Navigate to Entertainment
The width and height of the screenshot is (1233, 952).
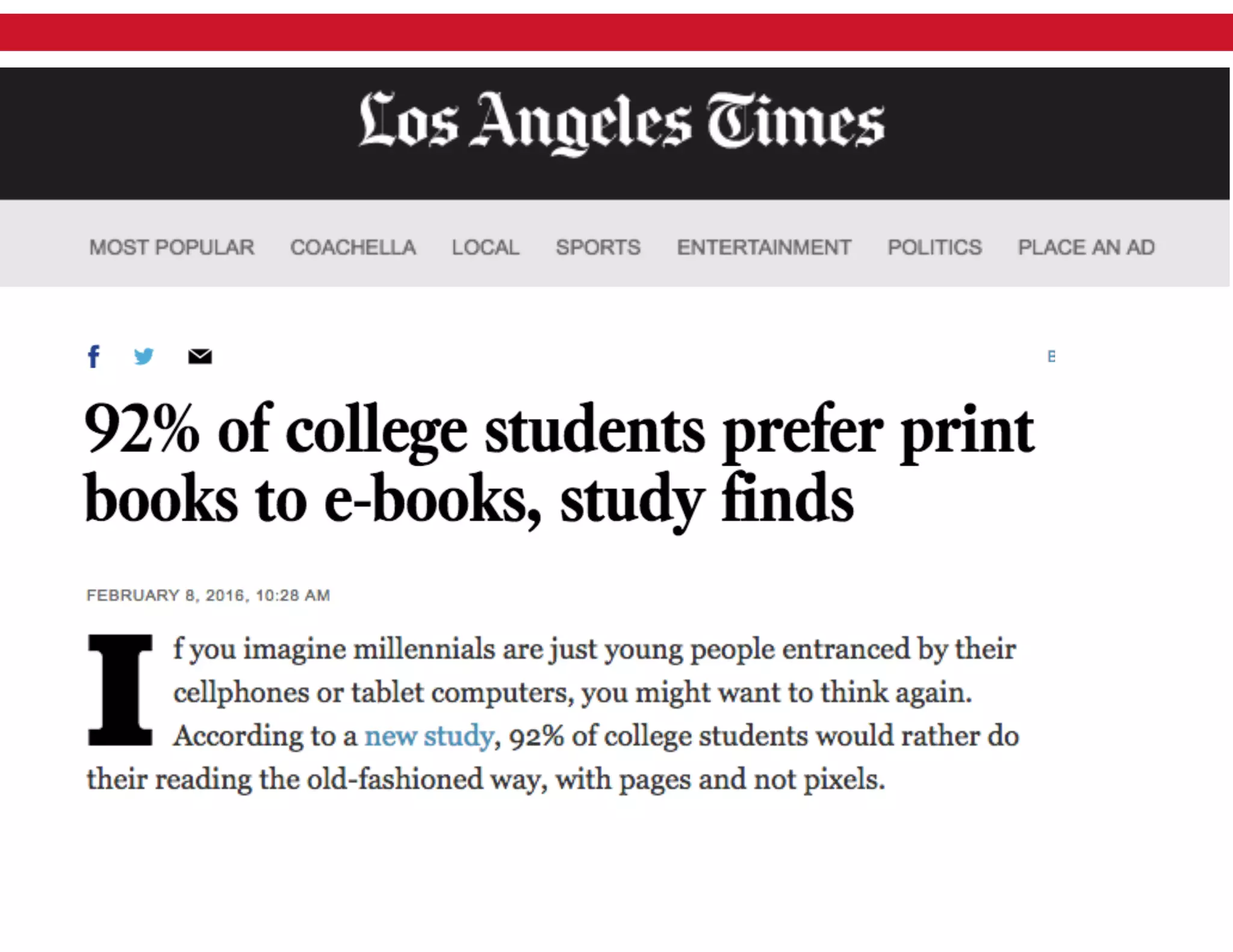click(x=763, y=247)
